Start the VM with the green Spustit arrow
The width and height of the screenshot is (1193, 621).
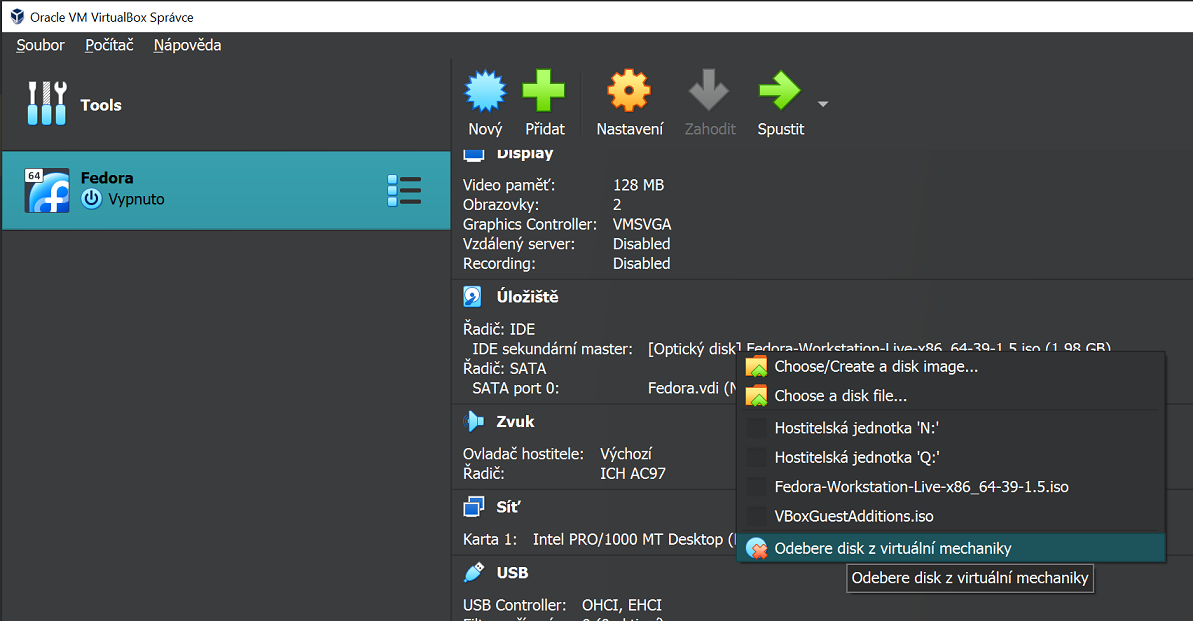pos(780,91)
